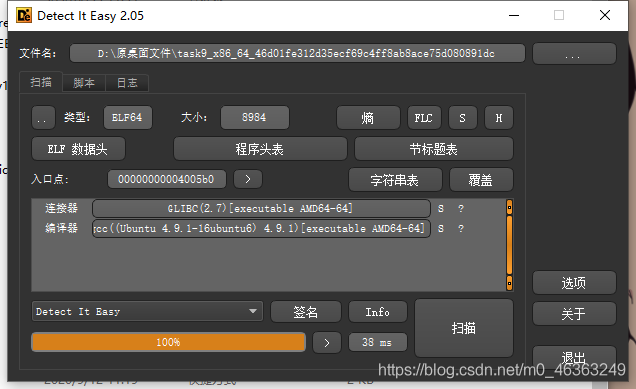Switch to the 日志 tab

[x=127, y=83]
